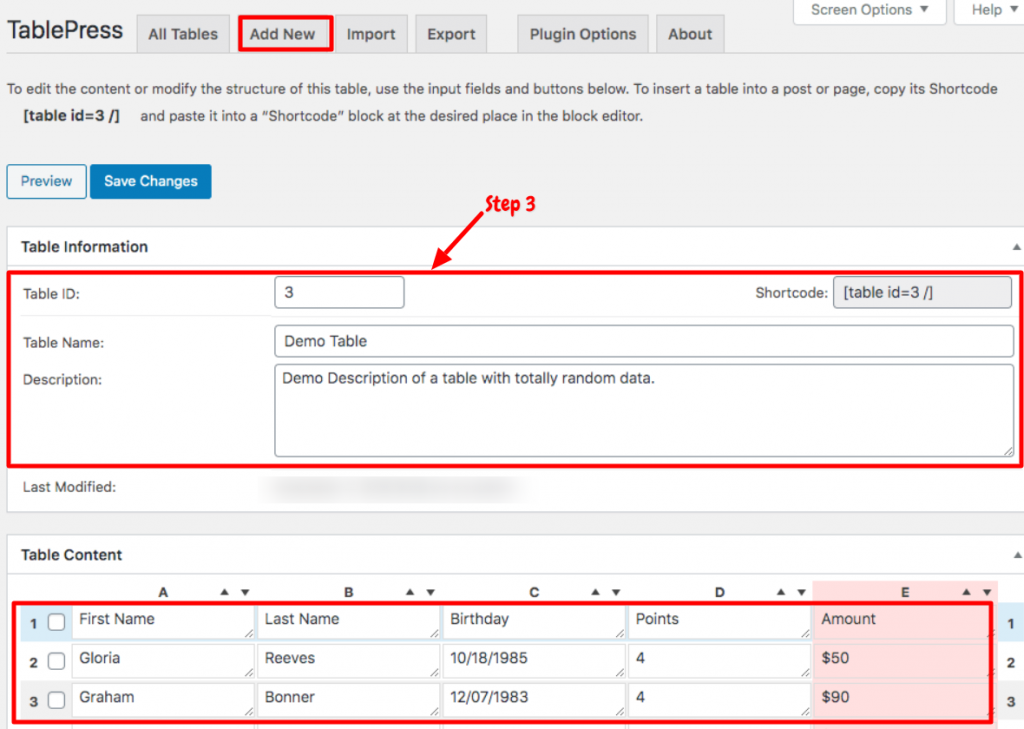
Task: Sort column A descending with down arrow
Action: pos(245,592)
